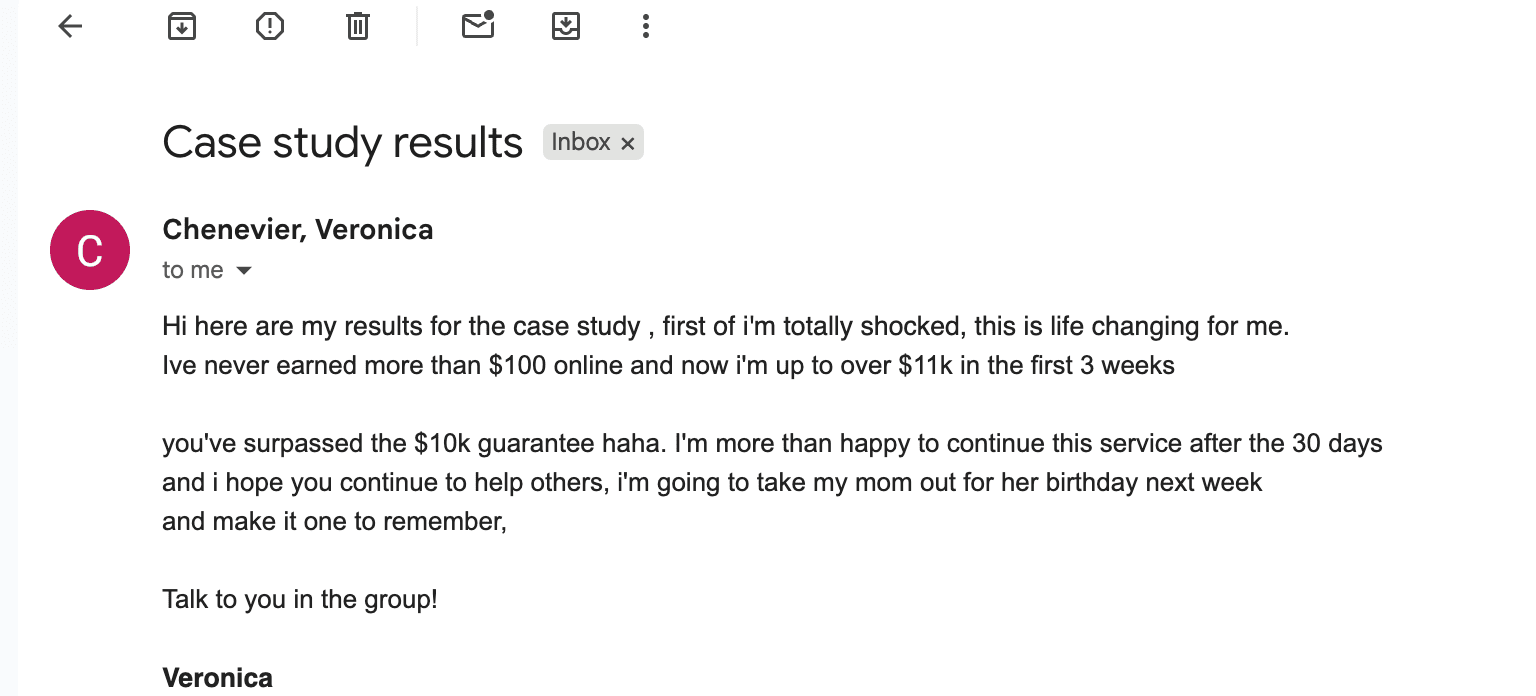Click the Inbox label tag
Screen dimensions: 1536x696
[581, 143]
